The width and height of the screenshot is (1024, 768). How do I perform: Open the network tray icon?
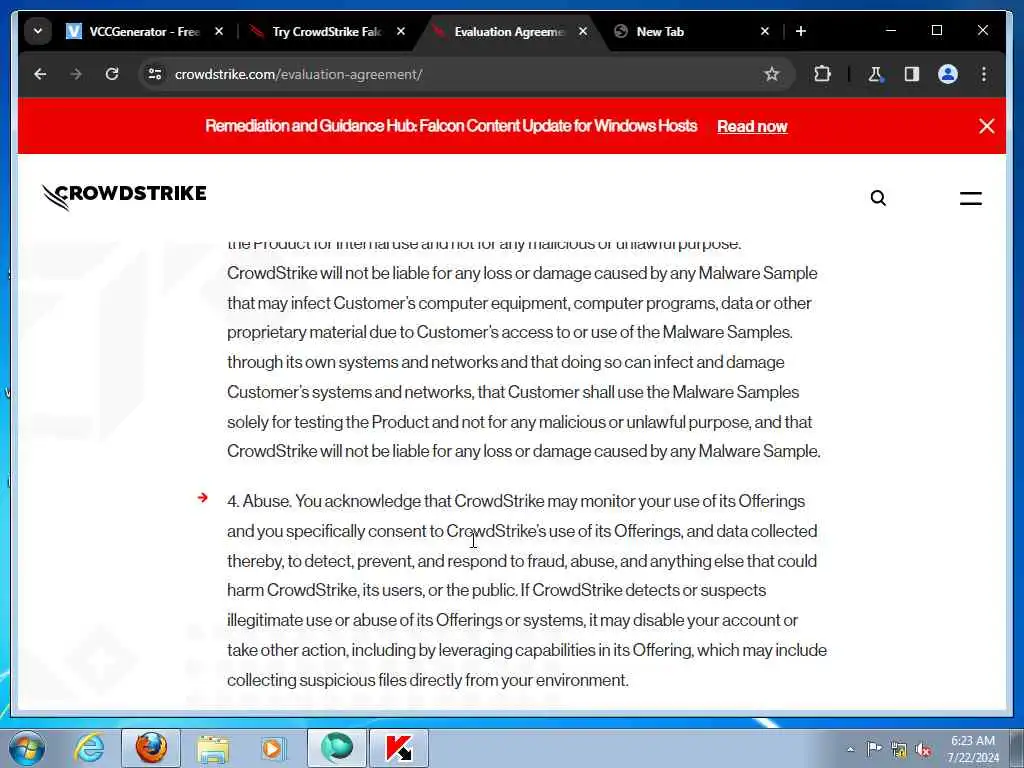point(899,750)
